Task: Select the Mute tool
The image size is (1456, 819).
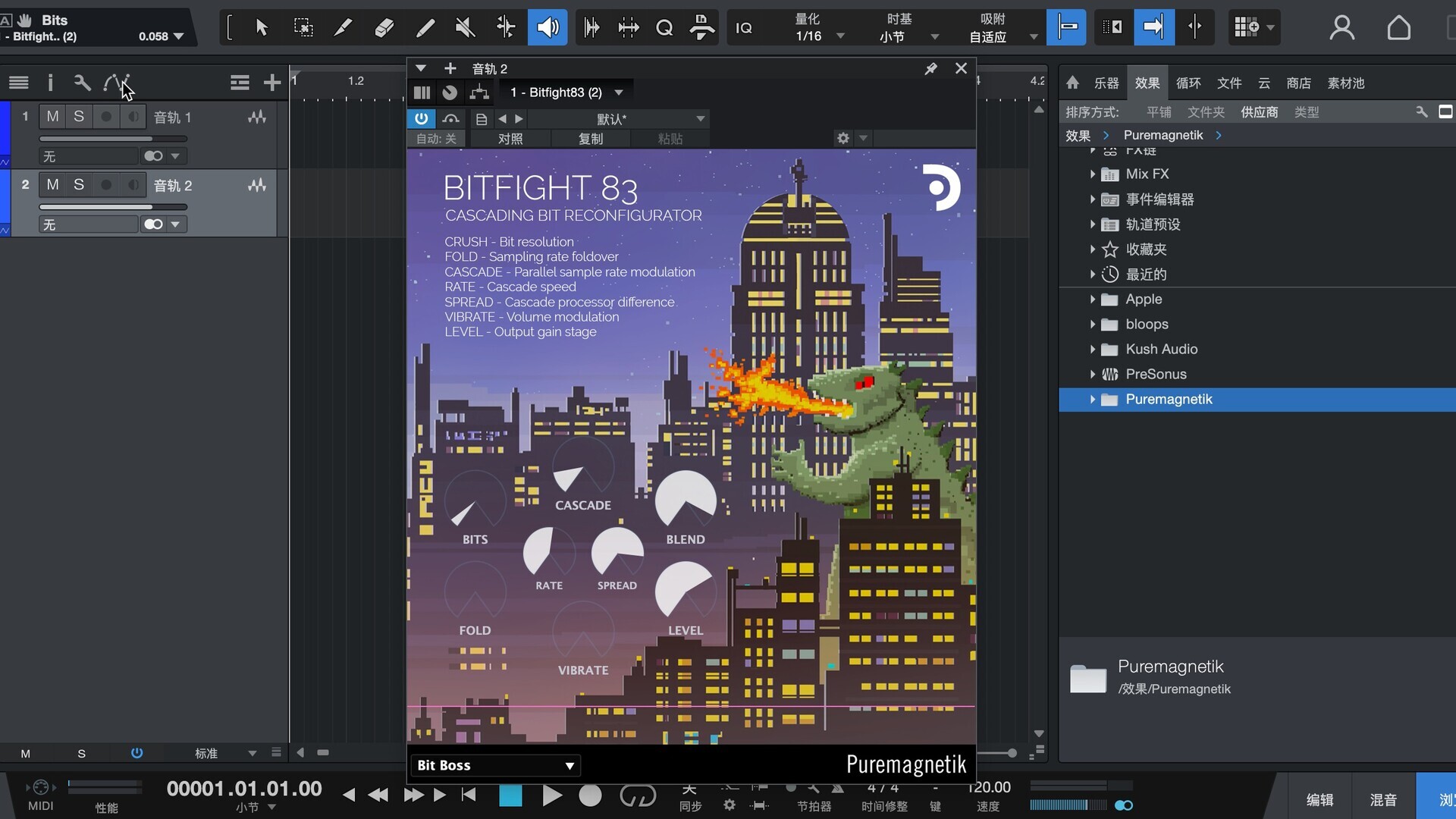Action: 465,28
